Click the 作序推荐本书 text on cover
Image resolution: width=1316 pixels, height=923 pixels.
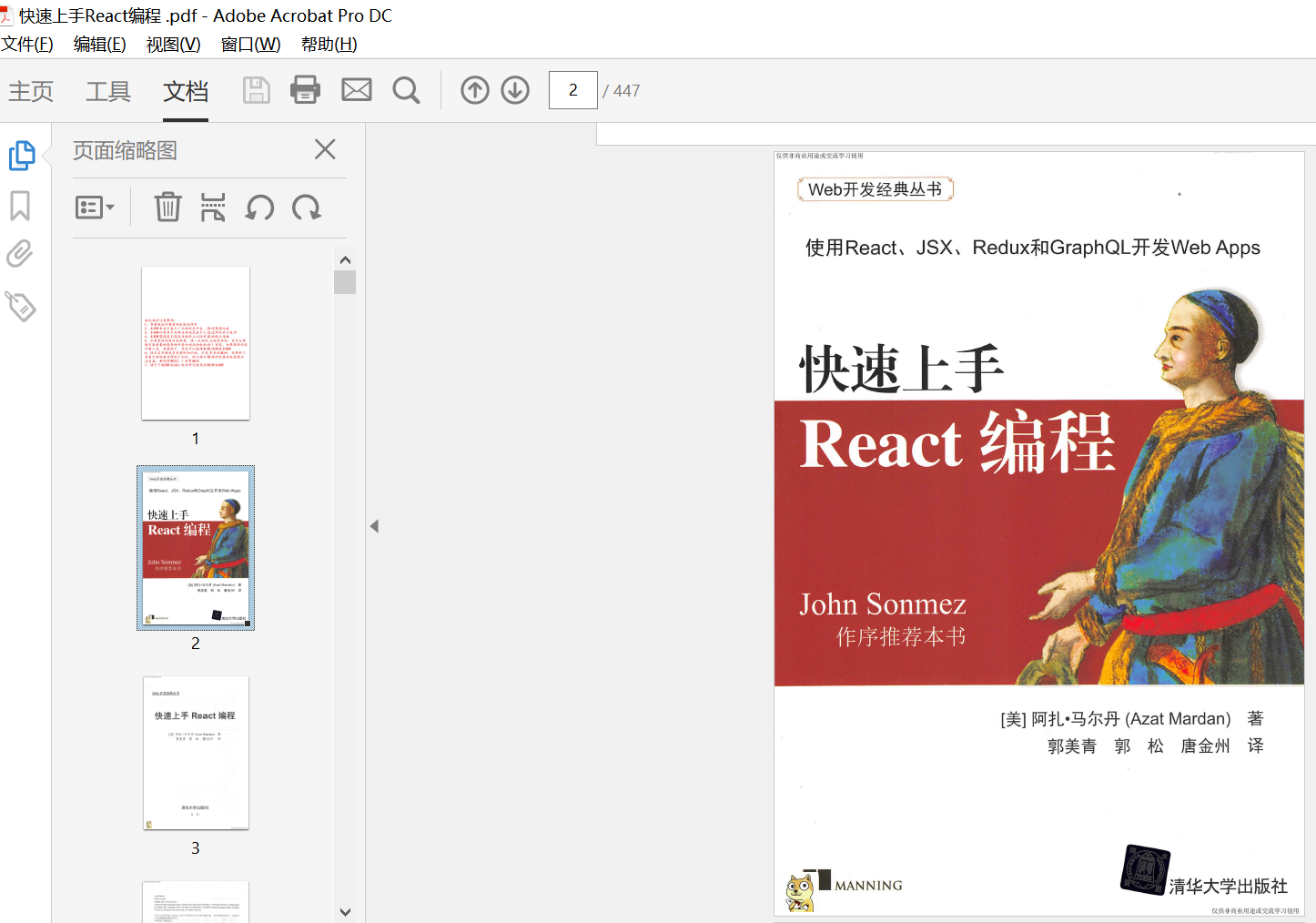click(902, 637)
